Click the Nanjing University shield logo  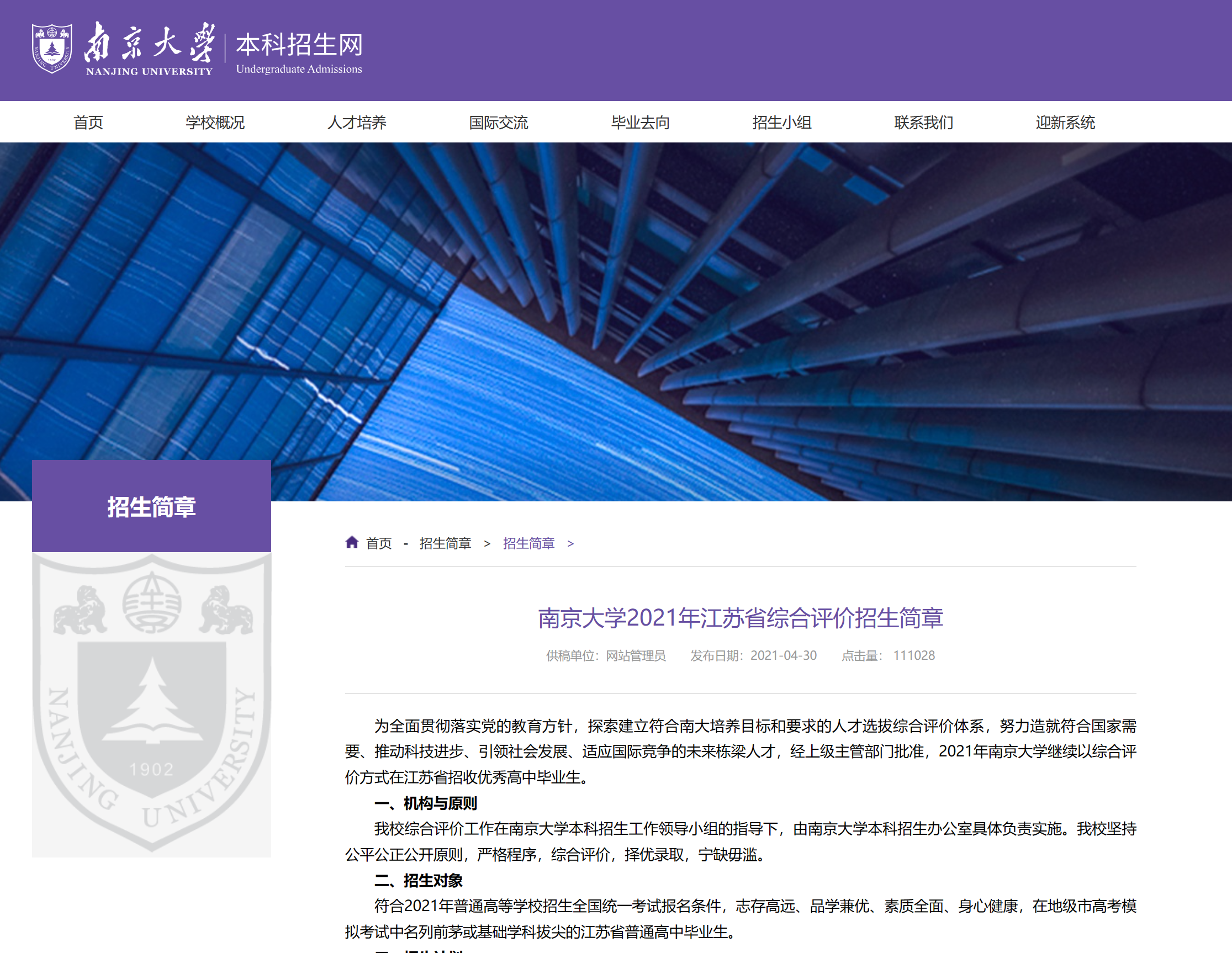(x=51, y=49)
